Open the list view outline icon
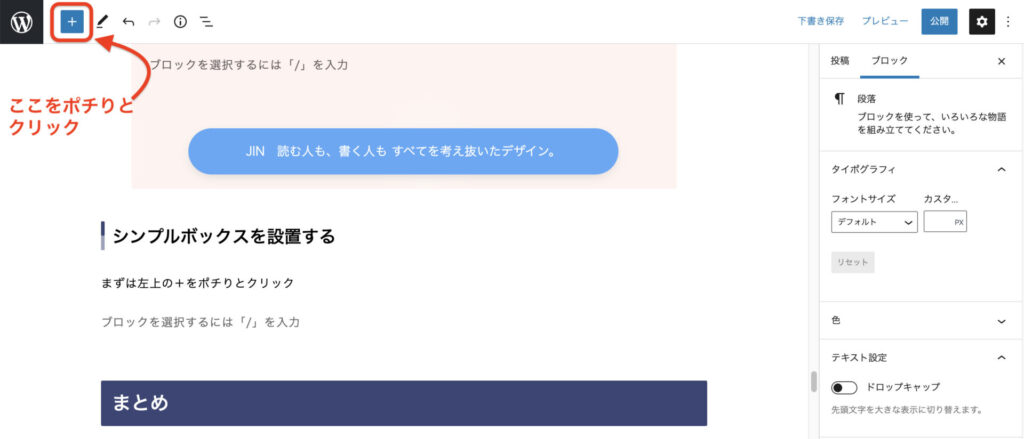The image size is (1024, 439). click(206, 22)
